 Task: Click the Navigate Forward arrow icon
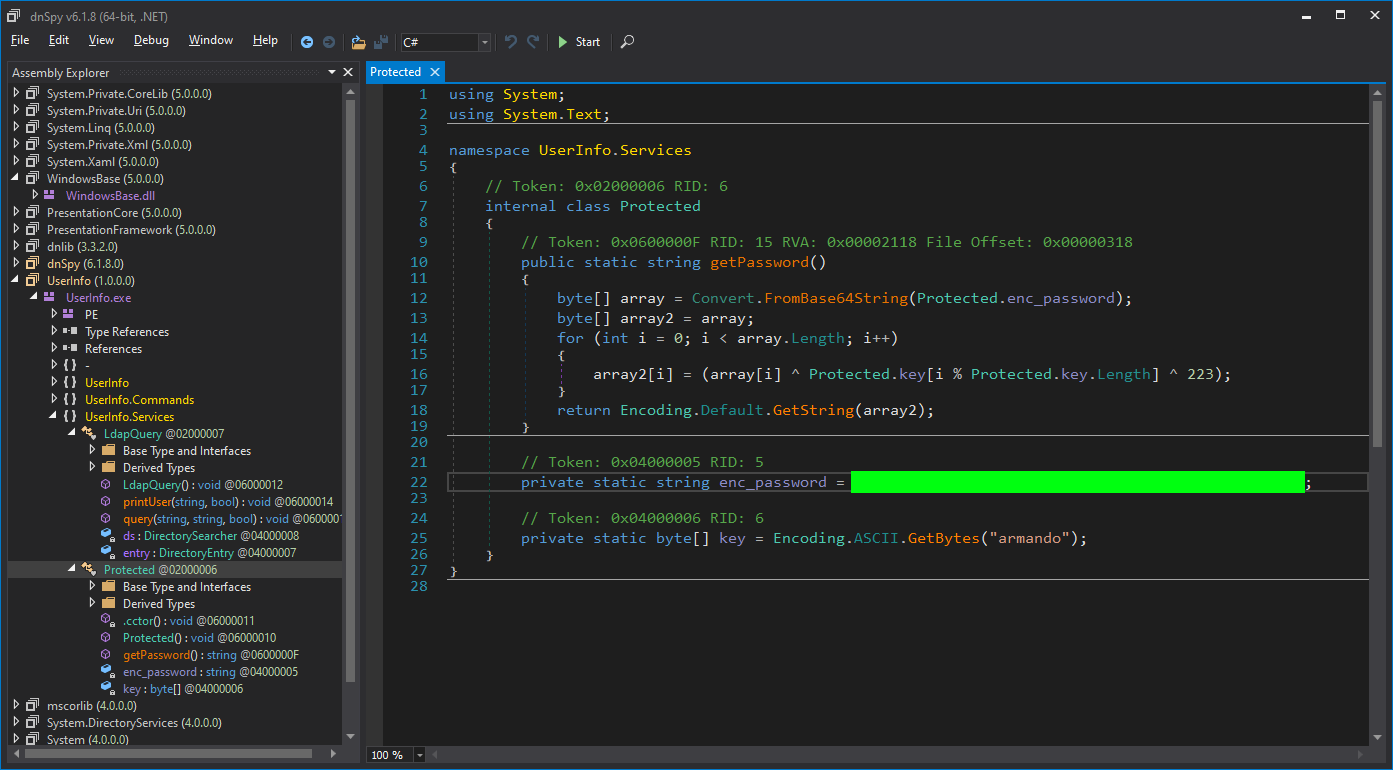(x=329, y=42)
